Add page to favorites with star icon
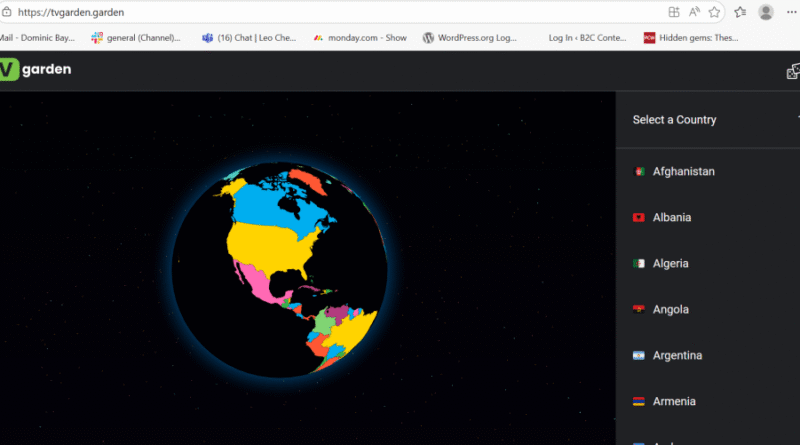800x445 pixels. click(x=715, y=12)
